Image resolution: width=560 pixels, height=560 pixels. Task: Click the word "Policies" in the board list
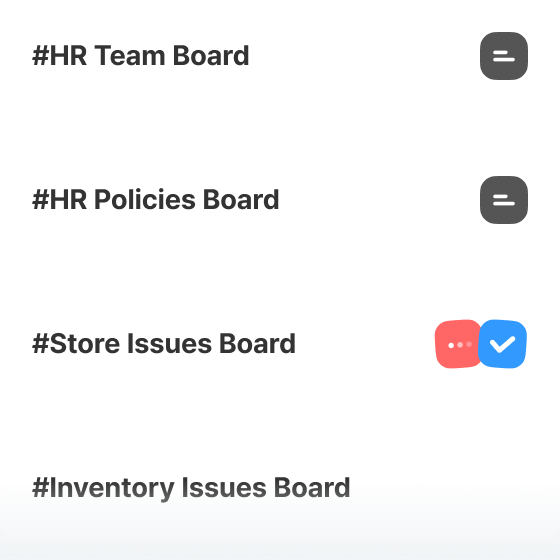(x=145, y=200)
